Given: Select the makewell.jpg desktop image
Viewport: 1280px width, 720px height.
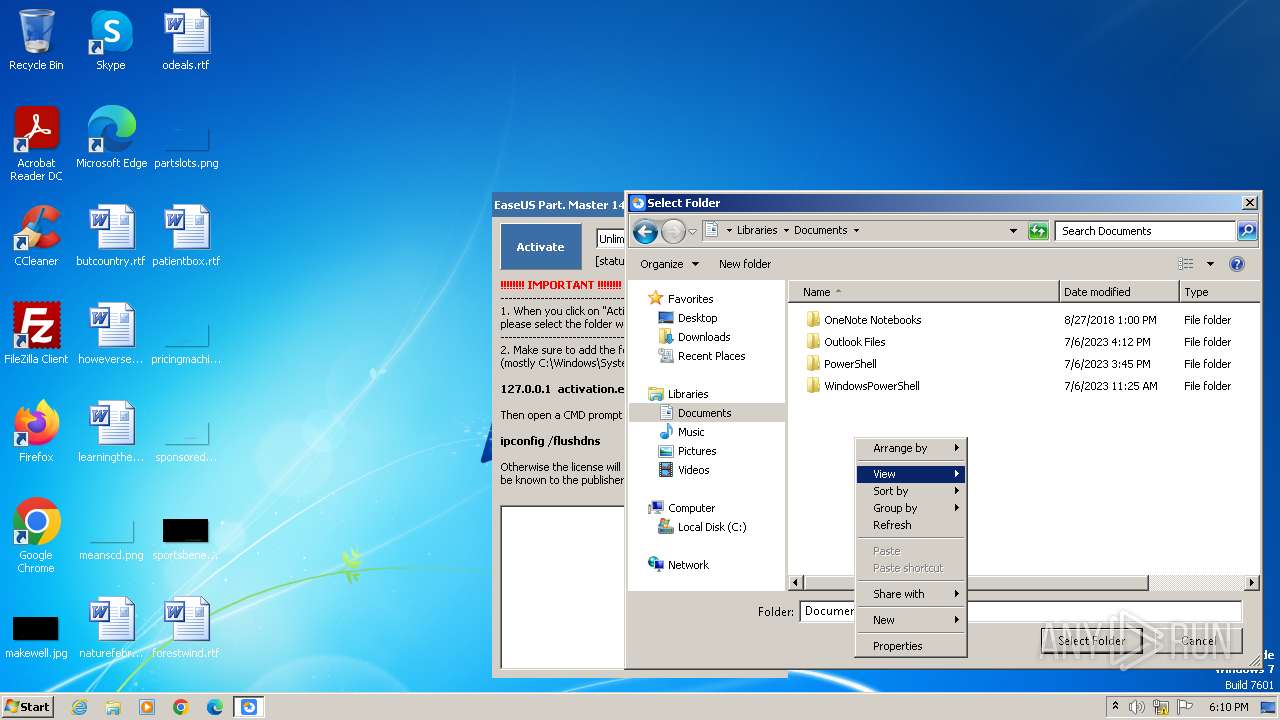Looking at the screenshot, I should click(x=36, y=635).
